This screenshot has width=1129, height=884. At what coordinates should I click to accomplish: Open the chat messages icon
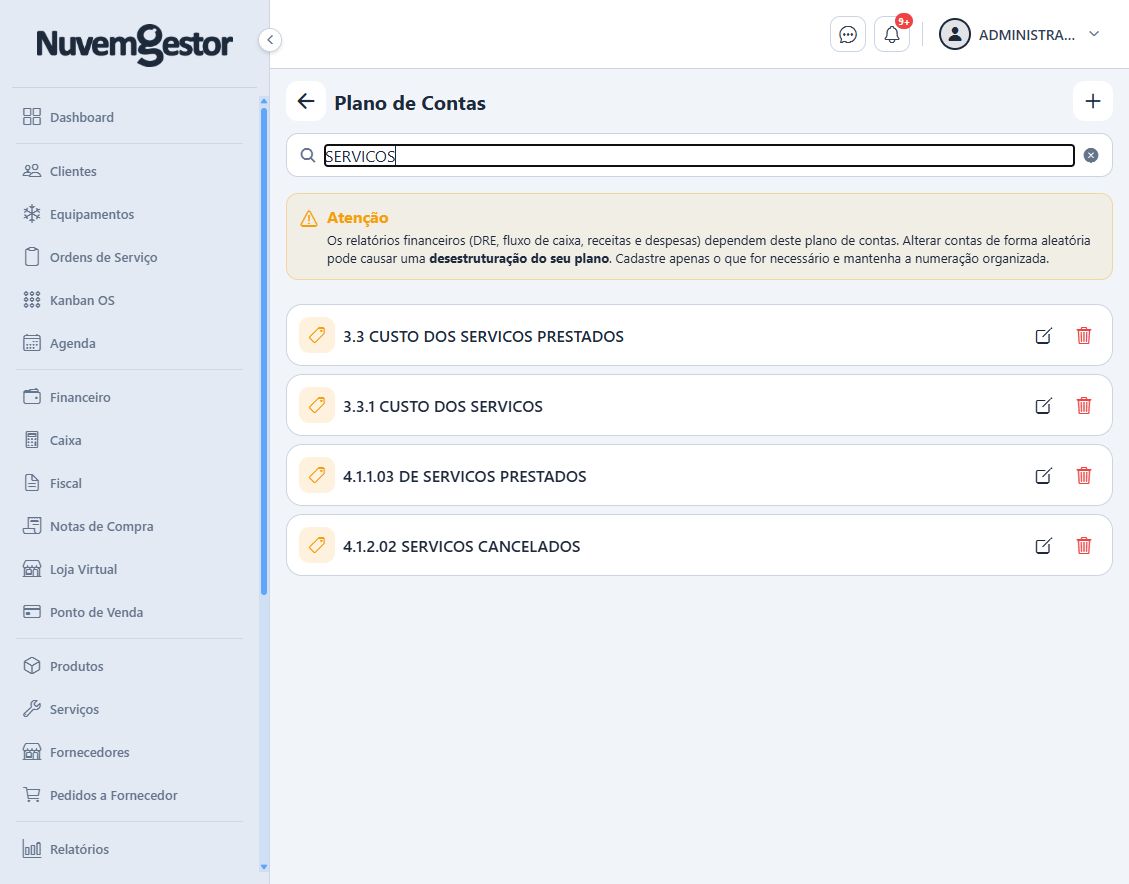pos(847,35)
